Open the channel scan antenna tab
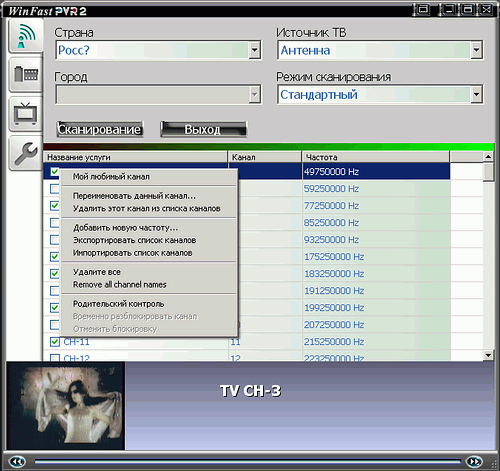 [26, 36]
